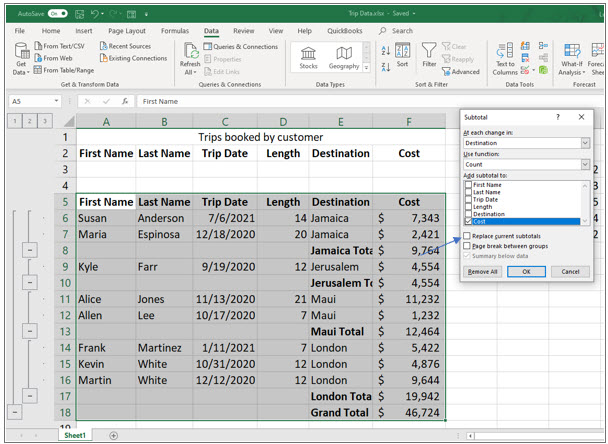The image size is (608, 444).
Task: Switch to the Review tab
Action: [244, 31]
